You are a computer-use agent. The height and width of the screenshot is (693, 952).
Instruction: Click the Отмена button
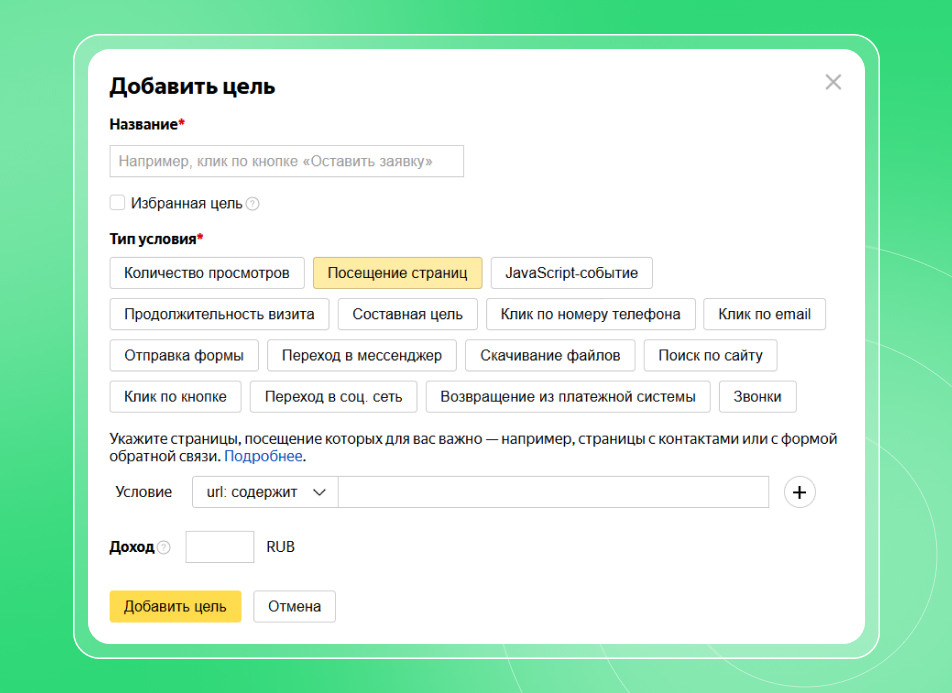point(294,606)
